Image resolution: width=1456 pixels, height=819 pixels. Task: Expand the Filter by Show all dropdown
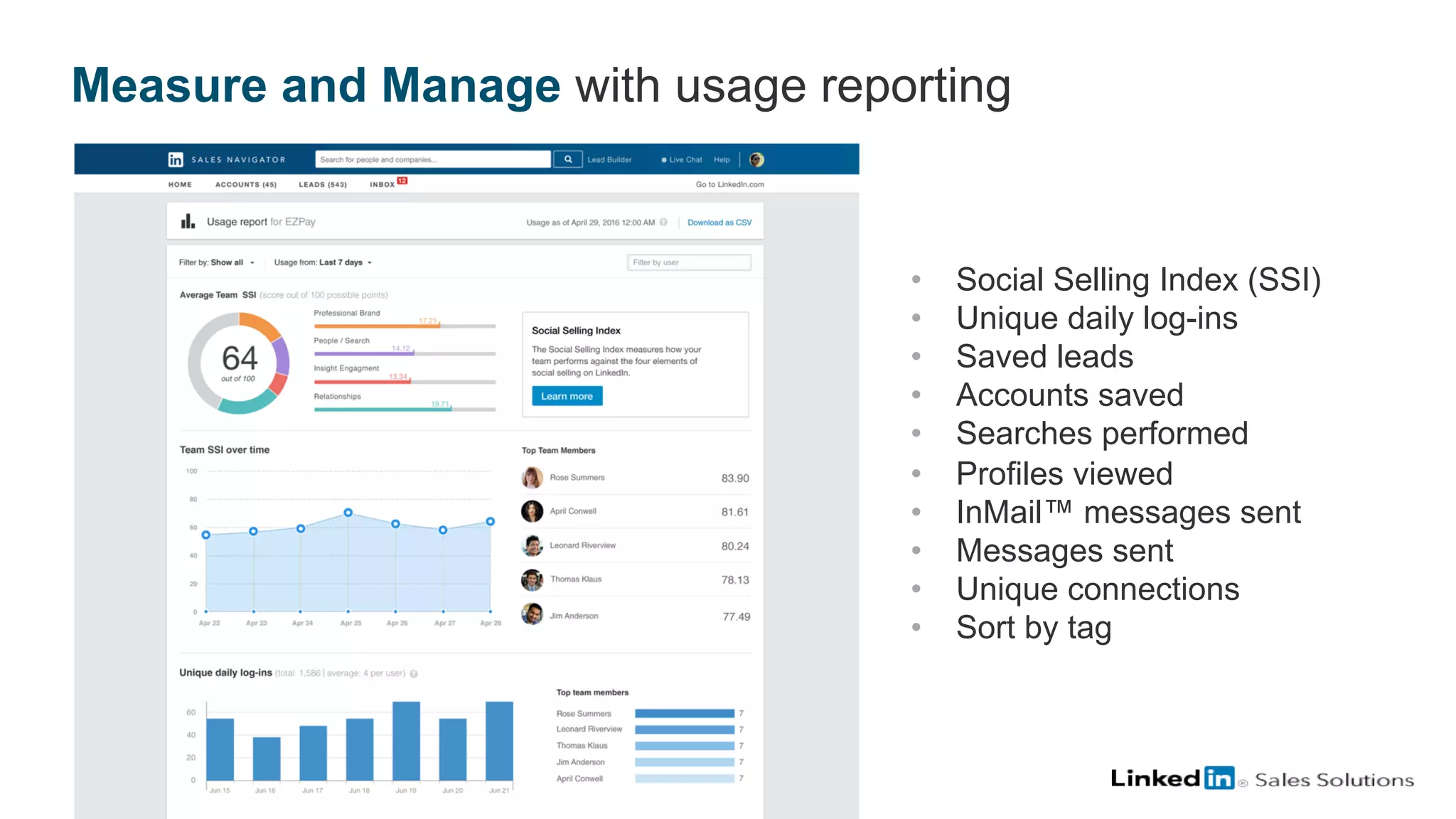(x=217, y=262)
